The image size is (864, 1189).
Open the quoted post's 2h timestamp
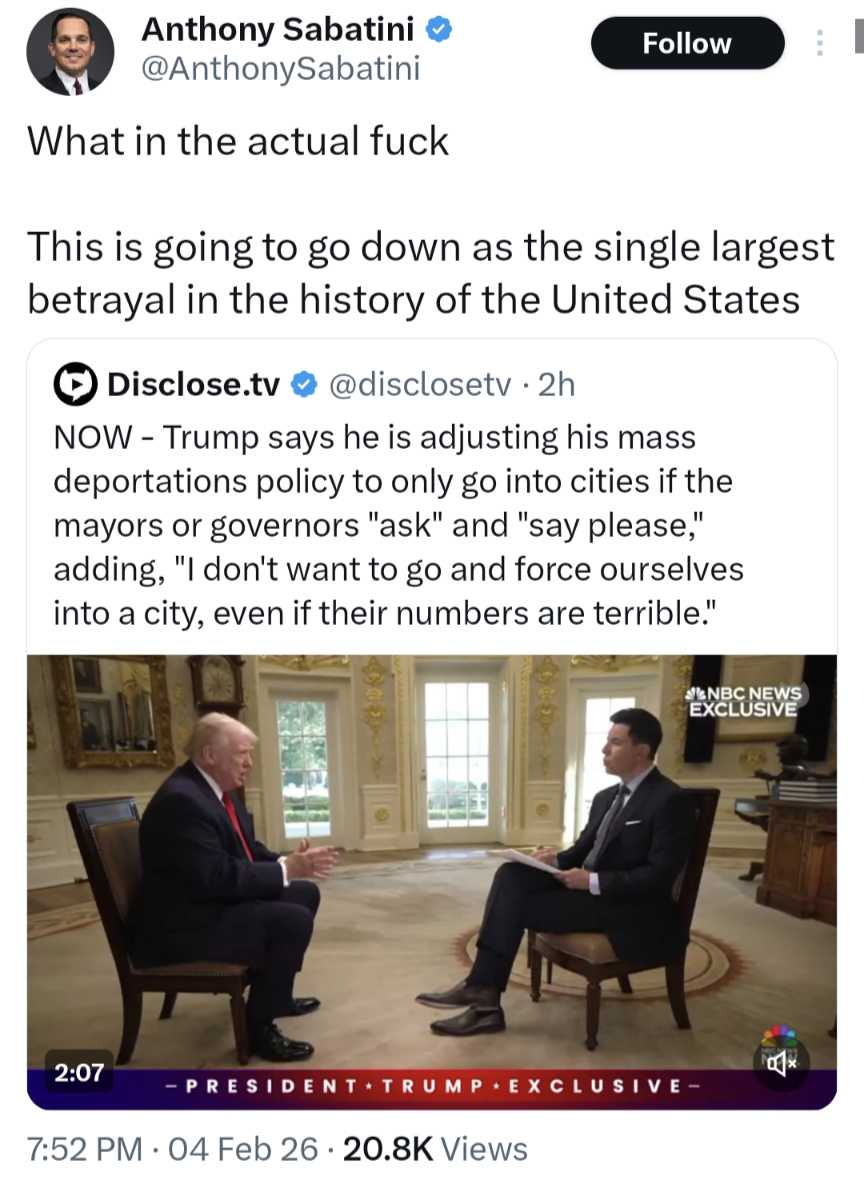(557, 384)
